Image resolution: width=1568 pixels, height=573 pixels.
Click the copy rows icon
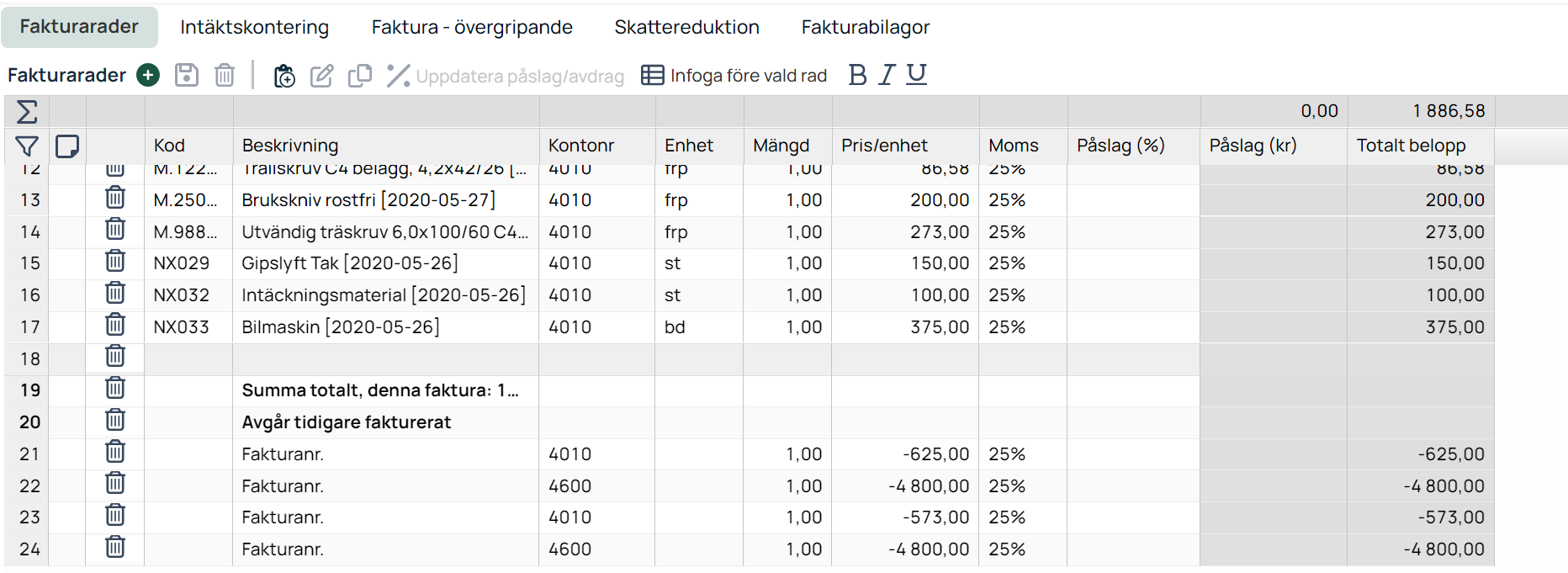point(360,76)
